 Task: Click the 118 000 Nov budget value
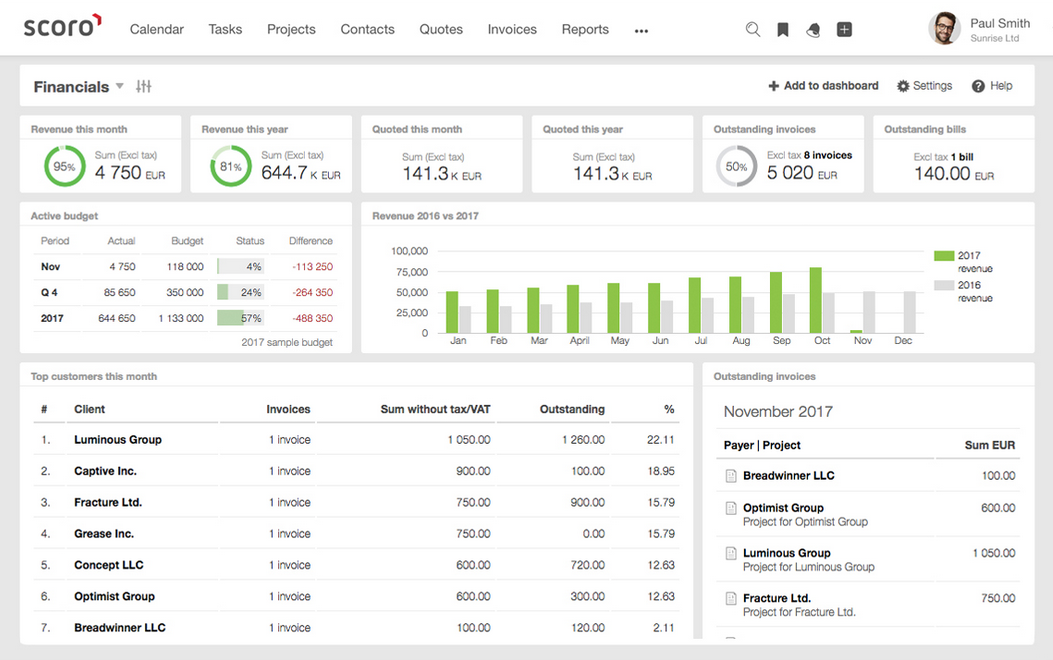pos(185,267)
